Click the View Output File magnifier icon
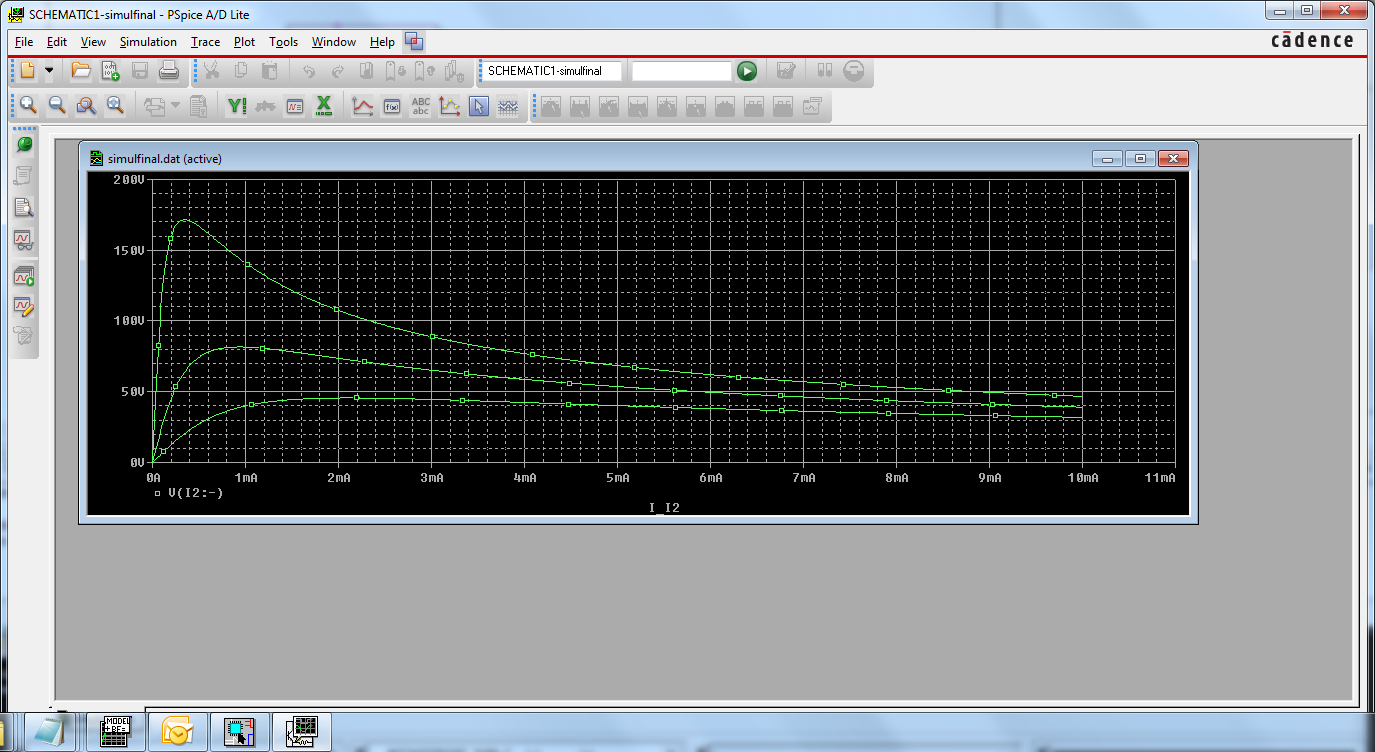Screen dimensions: 1375x752 click(24, 208)
